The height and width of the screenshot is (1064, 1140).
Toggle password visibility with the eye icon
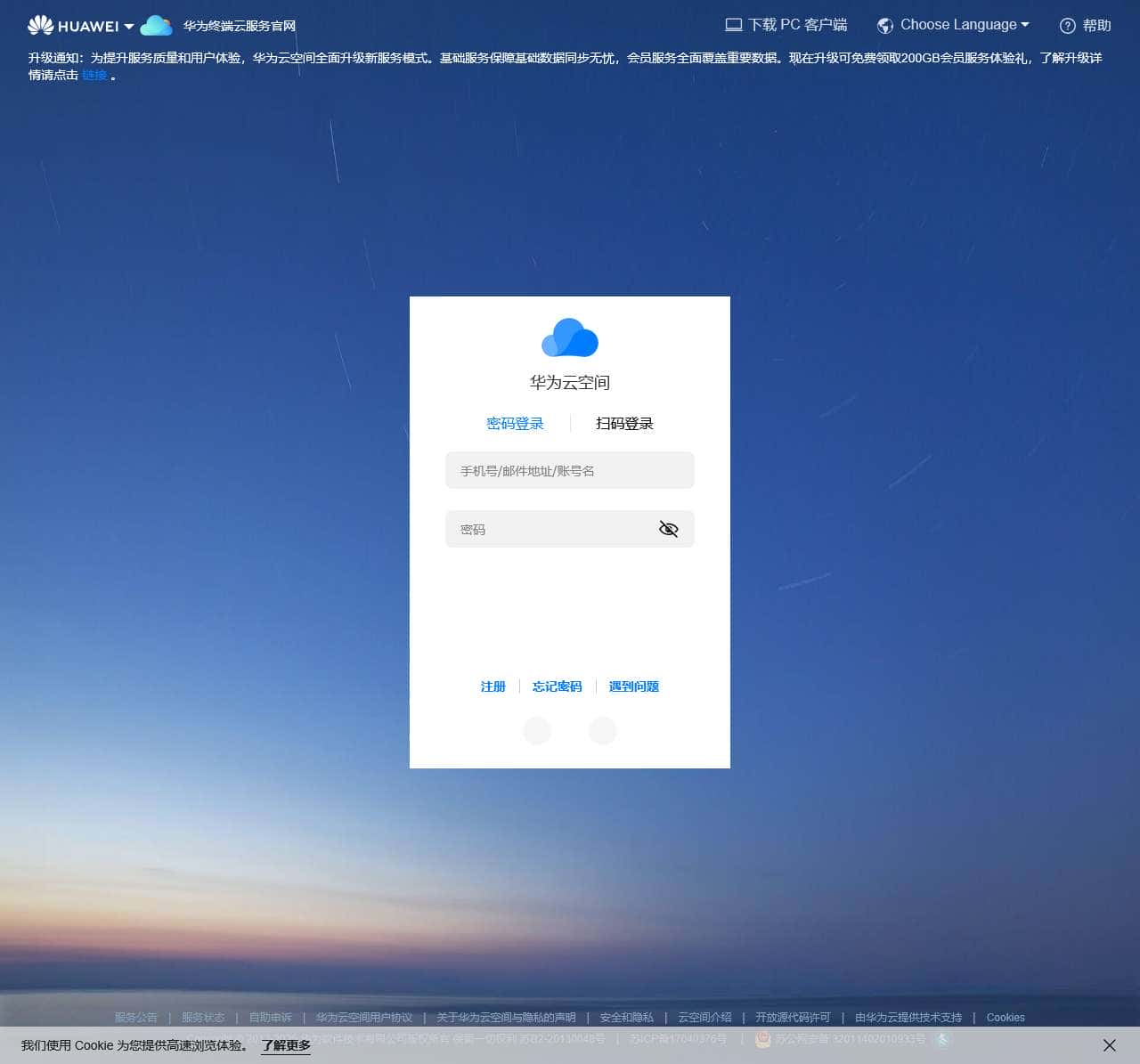(x=669, y=529)
